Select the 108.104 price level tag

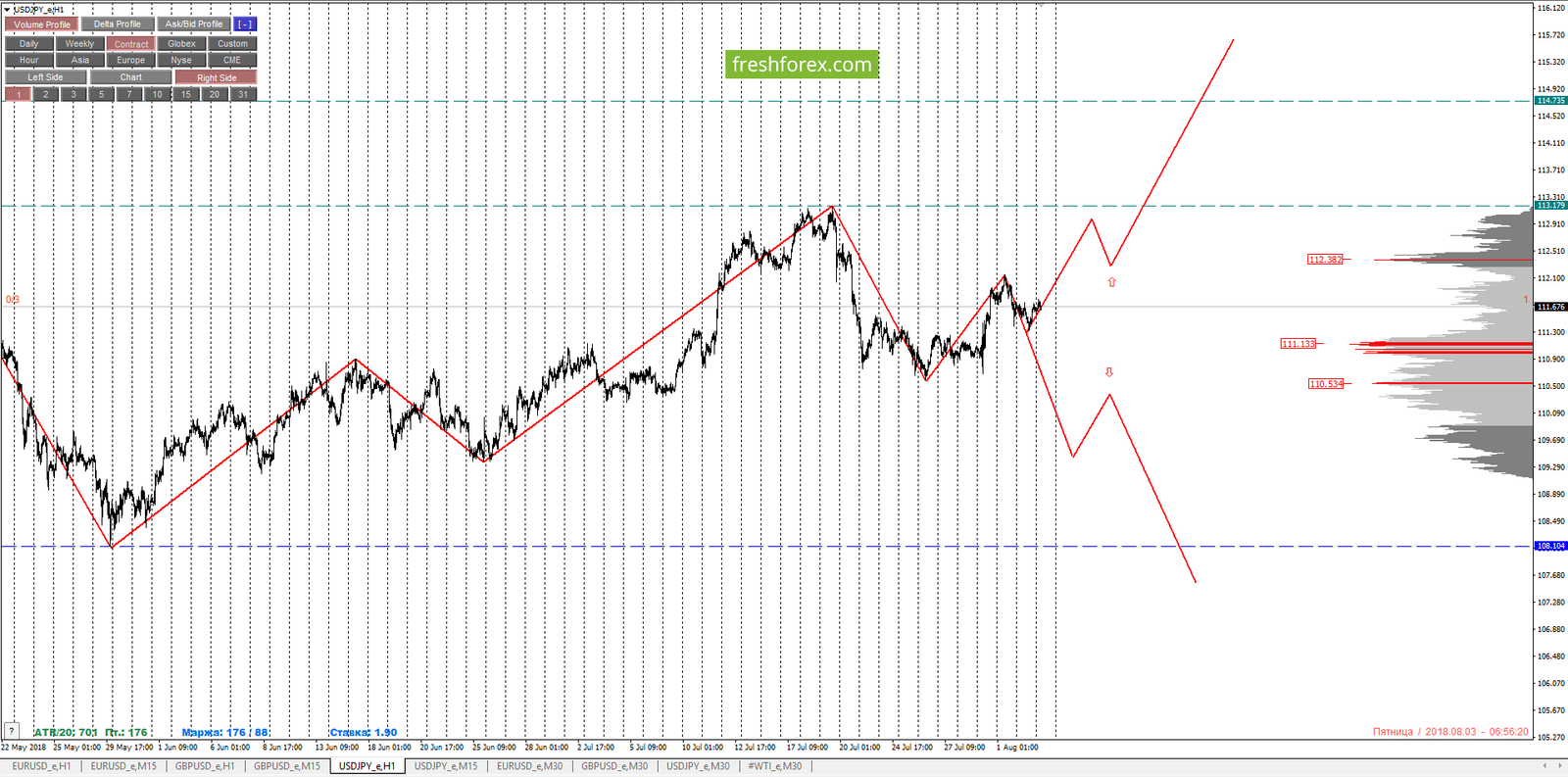[x=1551, y=547]
